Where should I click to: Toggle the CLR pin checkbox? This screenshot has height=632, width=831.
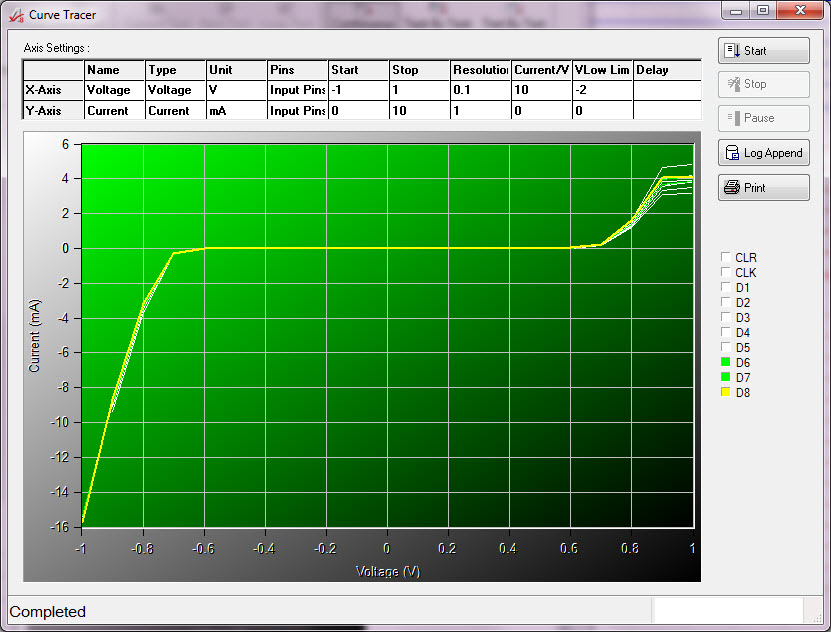point(726,258)
